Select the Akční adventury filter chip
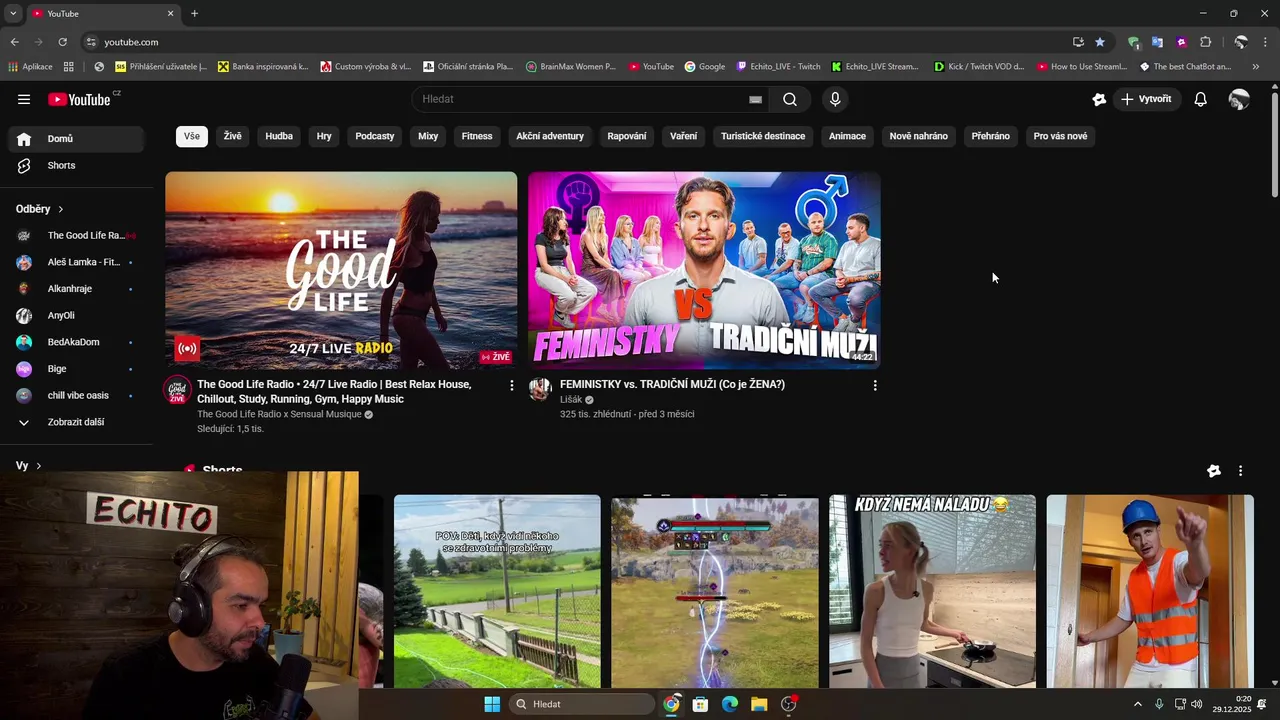1280x720 pixels. click(x=550, y=136)
